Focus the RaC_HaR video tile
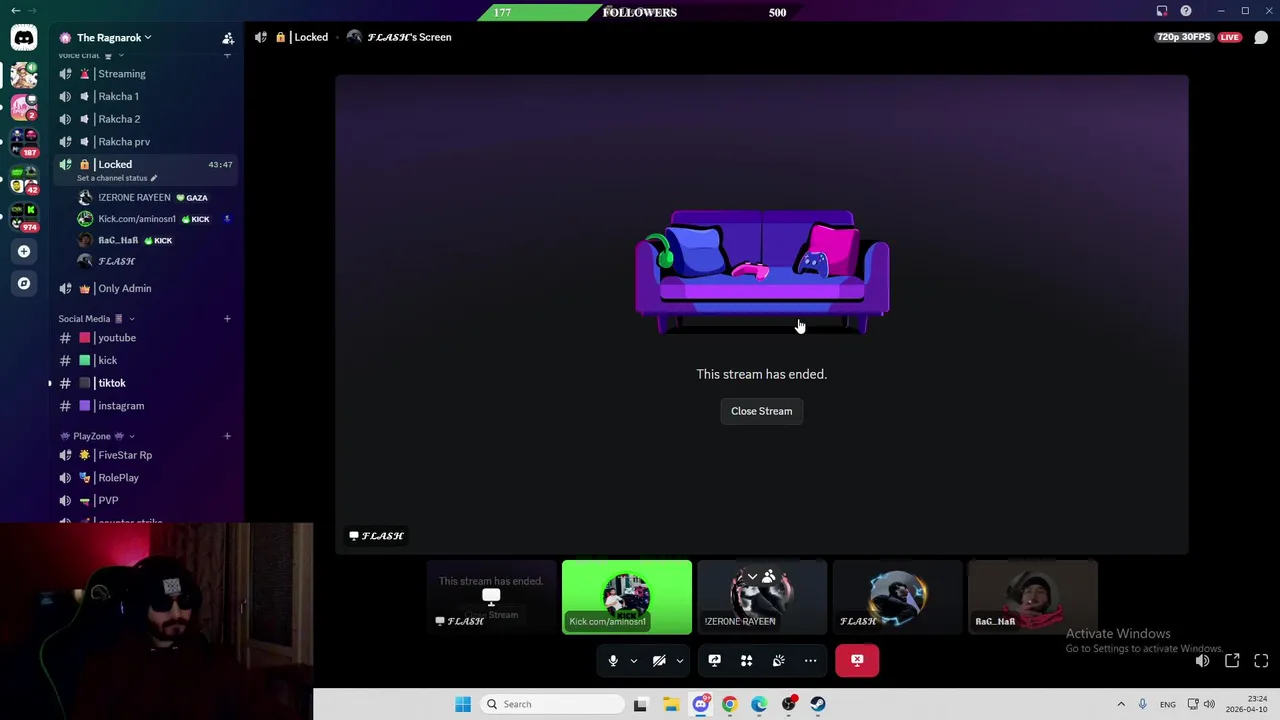 [1032, 597]
